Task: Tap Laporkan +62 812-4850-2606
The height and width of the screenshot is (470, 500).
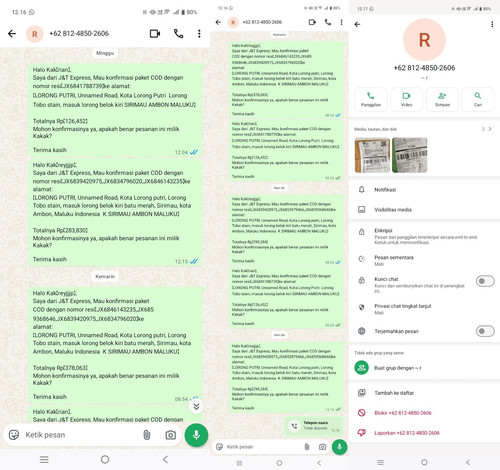Action: [424, 433]
